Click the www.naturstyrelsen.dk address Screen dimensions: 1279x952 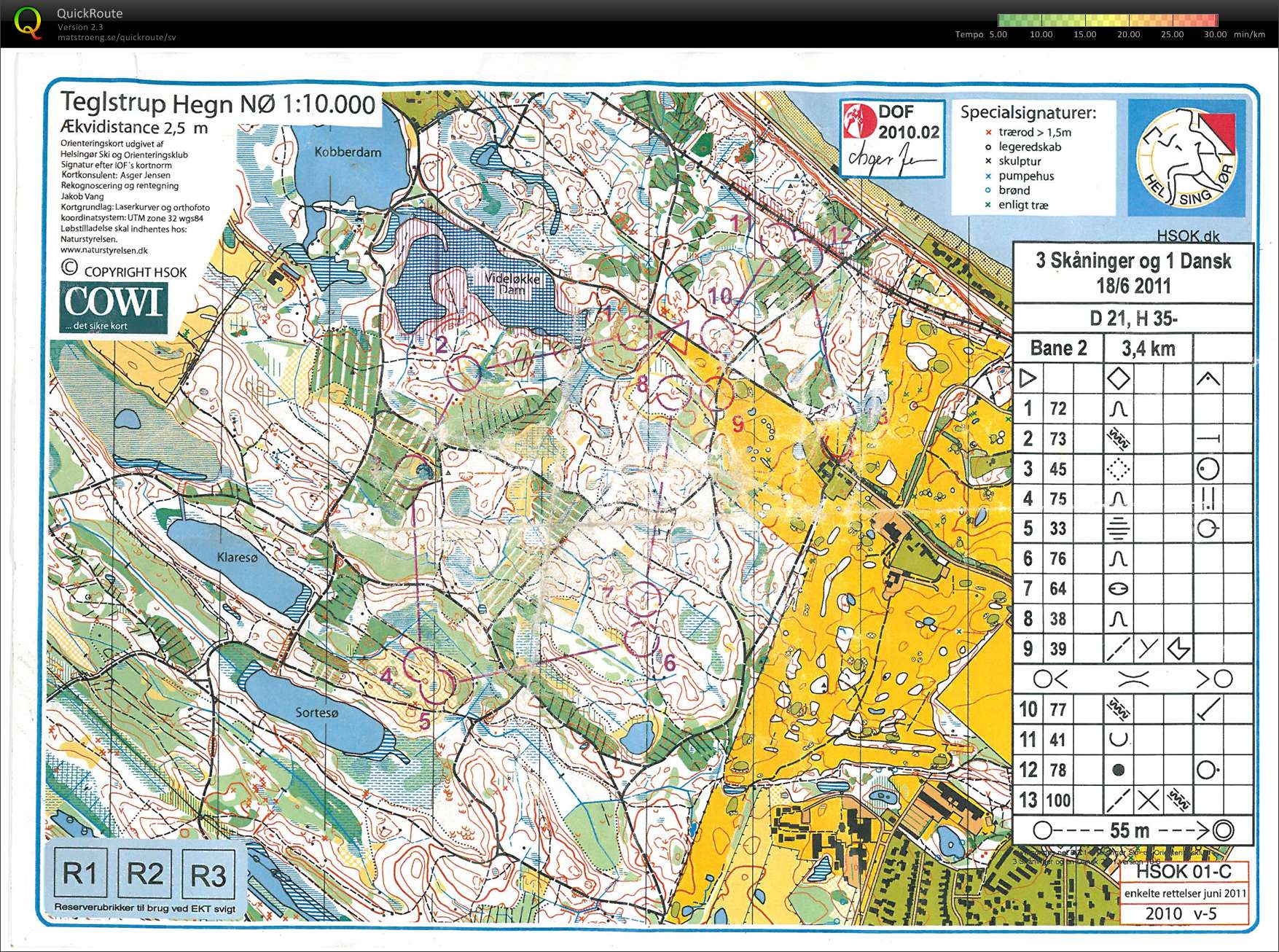point(103,250)
